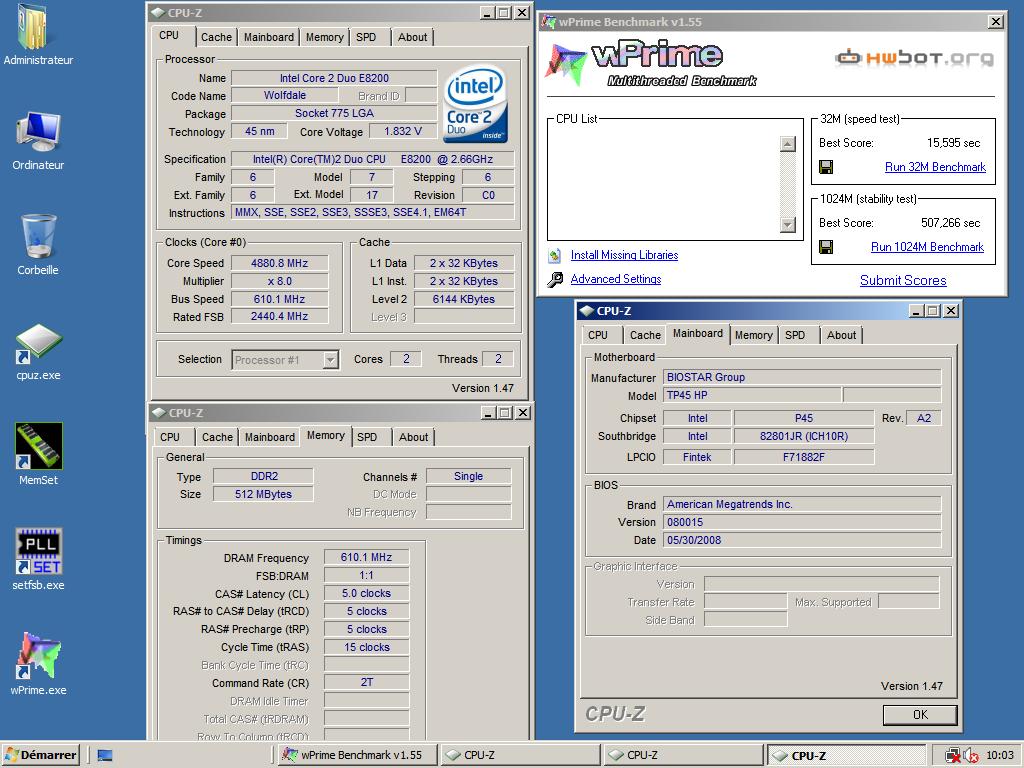Viewport: 1024px width, 768px height.
Task: Click the floppy save icon for 1024M score
Action: pos(825,247)
